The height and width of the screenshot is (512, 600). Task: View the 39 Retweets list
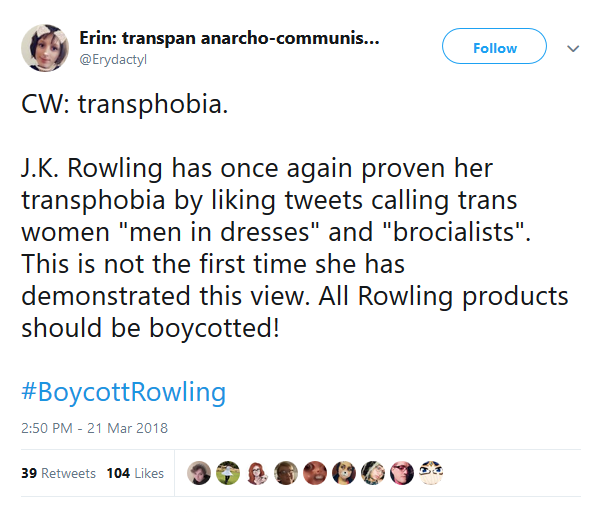58,473
